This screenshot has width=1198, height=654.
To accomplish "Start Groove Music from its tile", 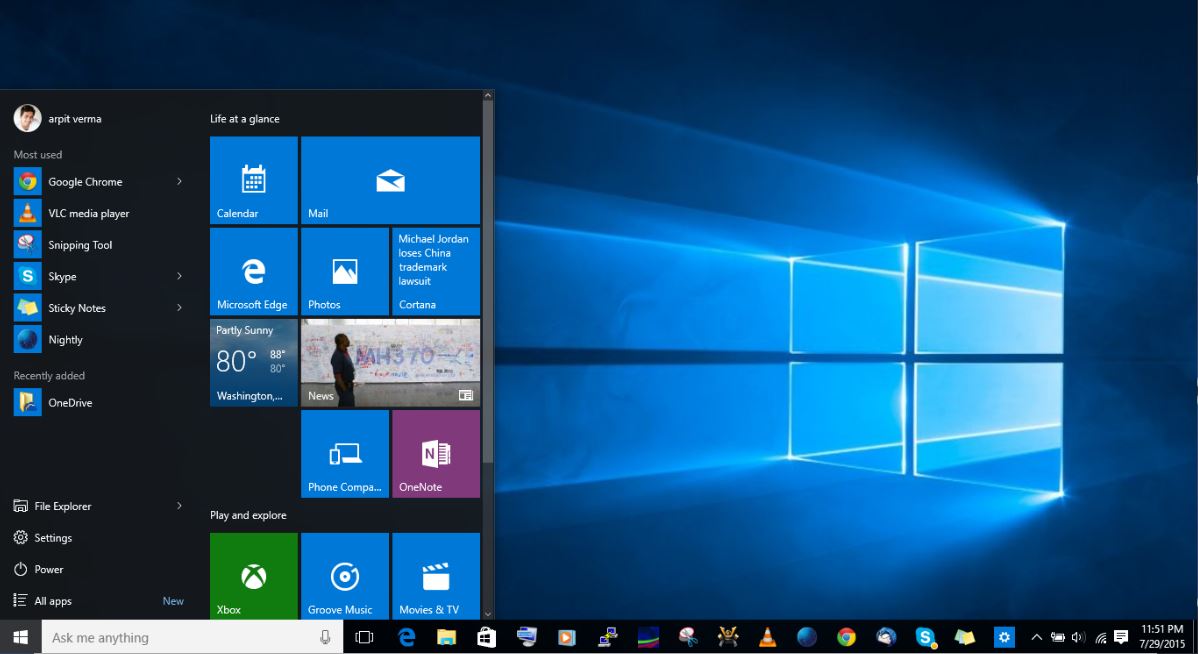I will coord(344,576).
